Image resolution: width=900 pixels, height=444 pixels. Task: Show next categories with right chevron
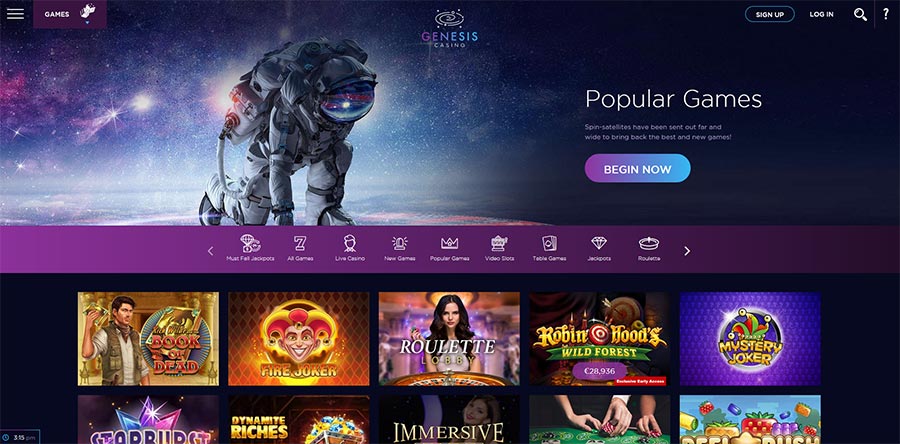[x=687, y=251]
